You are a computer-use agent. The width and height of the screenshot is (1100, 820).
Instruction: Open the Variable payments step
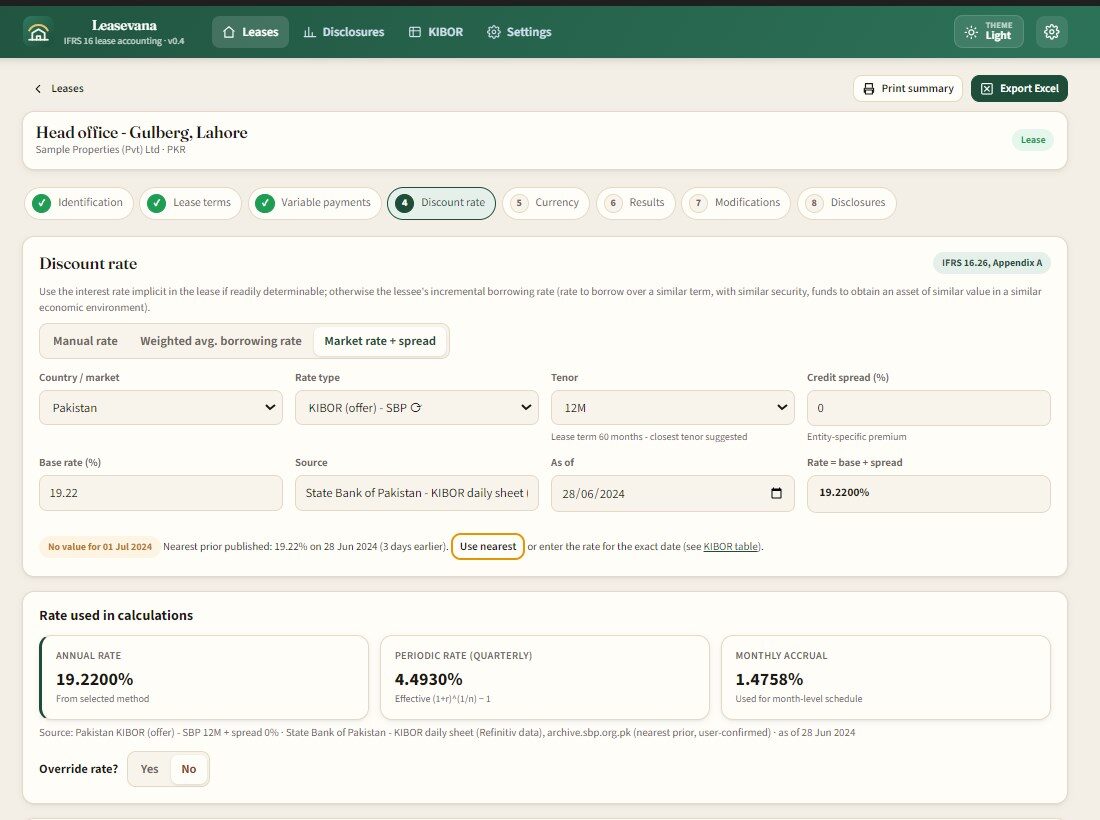[314, 203]
